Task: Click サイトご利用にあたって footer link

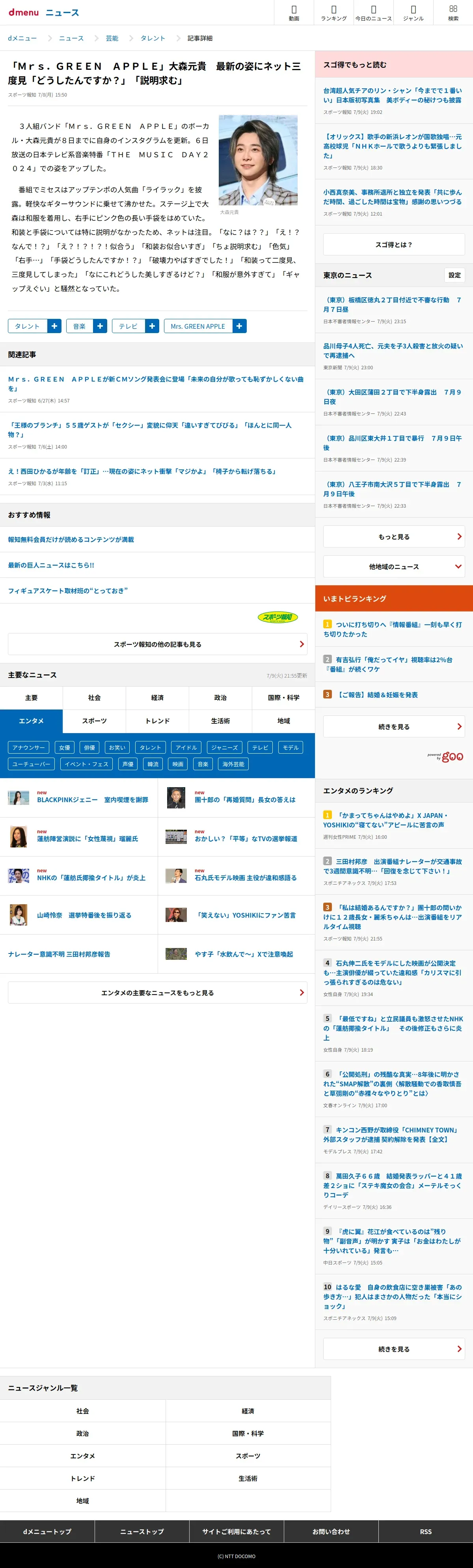Action: point(236,1531)
